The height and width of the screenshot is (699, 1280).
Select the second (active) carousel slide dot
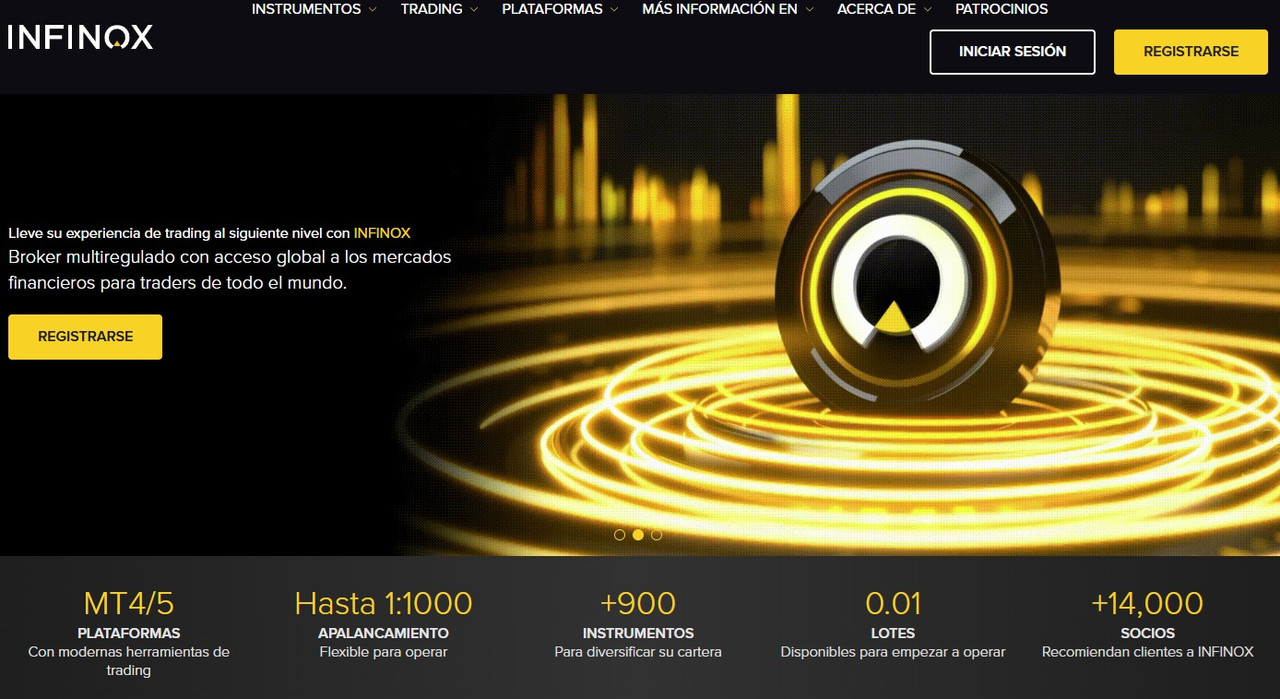pyautogui.click(x=638, y=535)
